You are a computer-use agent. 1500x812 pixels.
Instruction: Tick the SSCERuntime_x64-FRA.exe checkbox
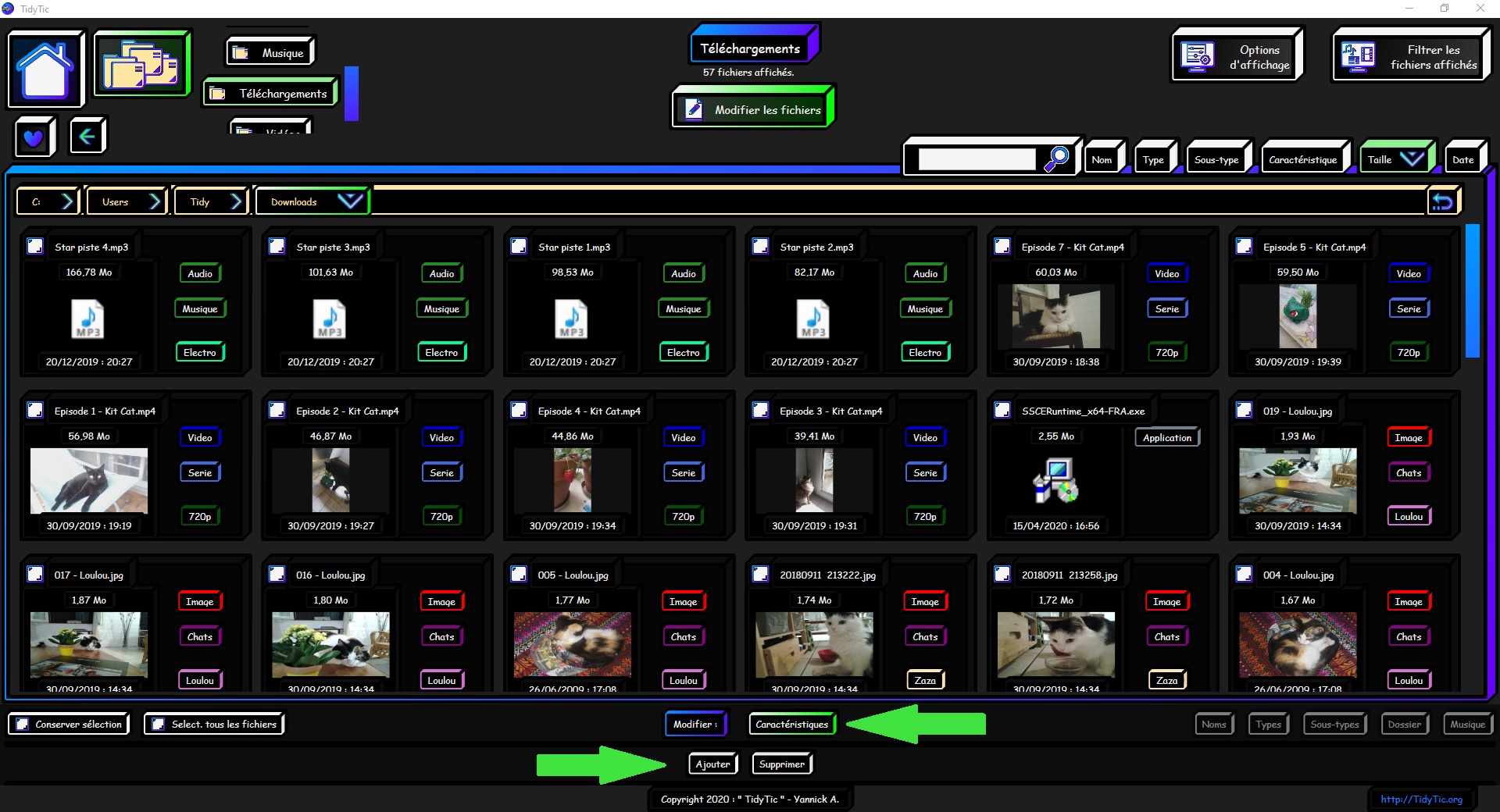[x=1002, y=411]
